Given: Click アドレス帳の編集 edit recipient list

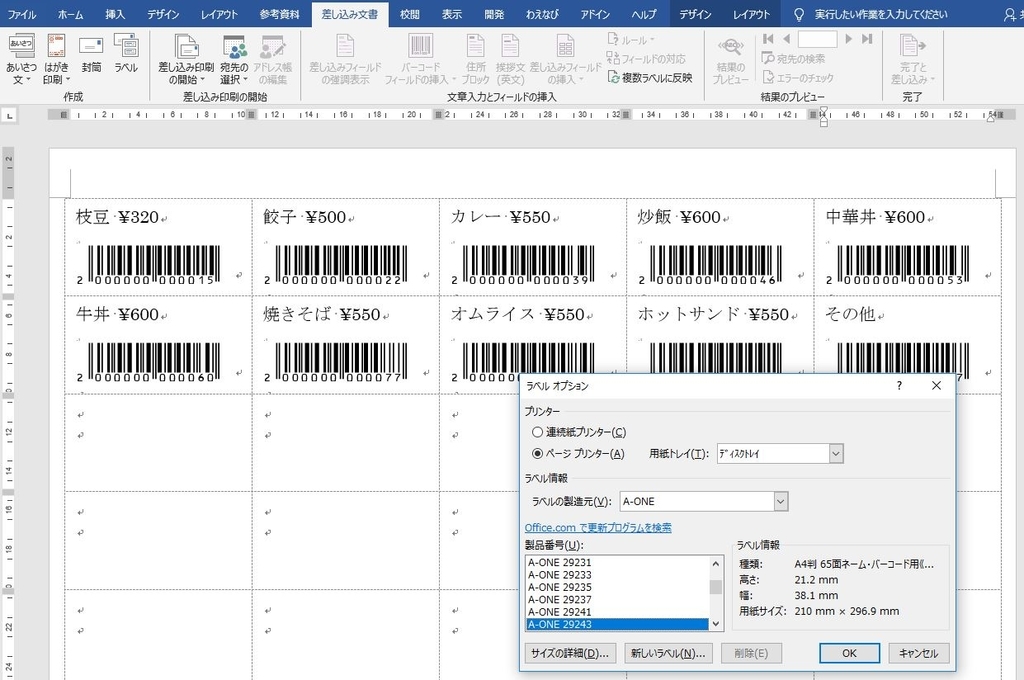Looking at the screenshot, I should point(272,59).
